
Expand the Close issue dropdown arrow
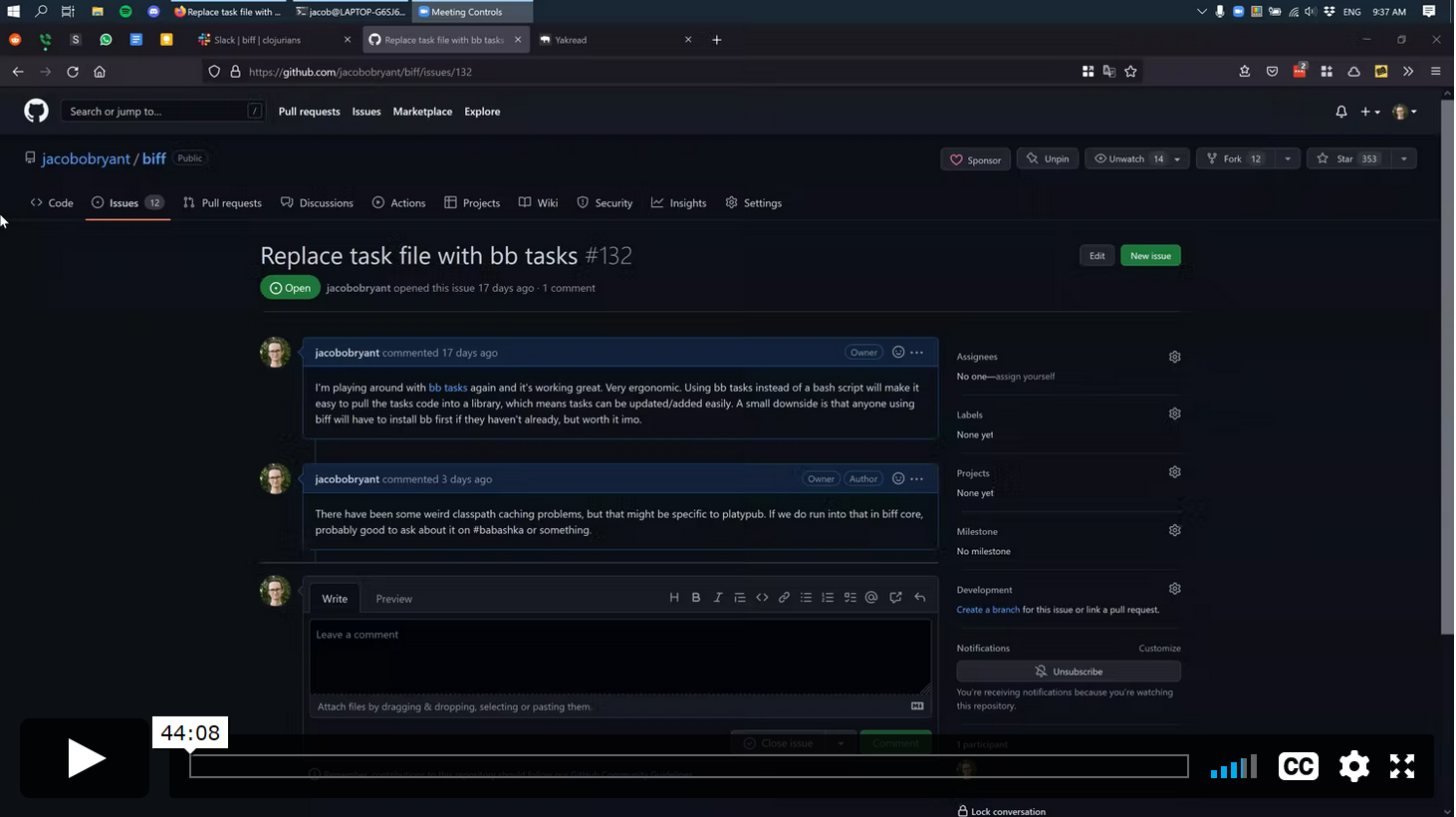(x=840, y=742)
